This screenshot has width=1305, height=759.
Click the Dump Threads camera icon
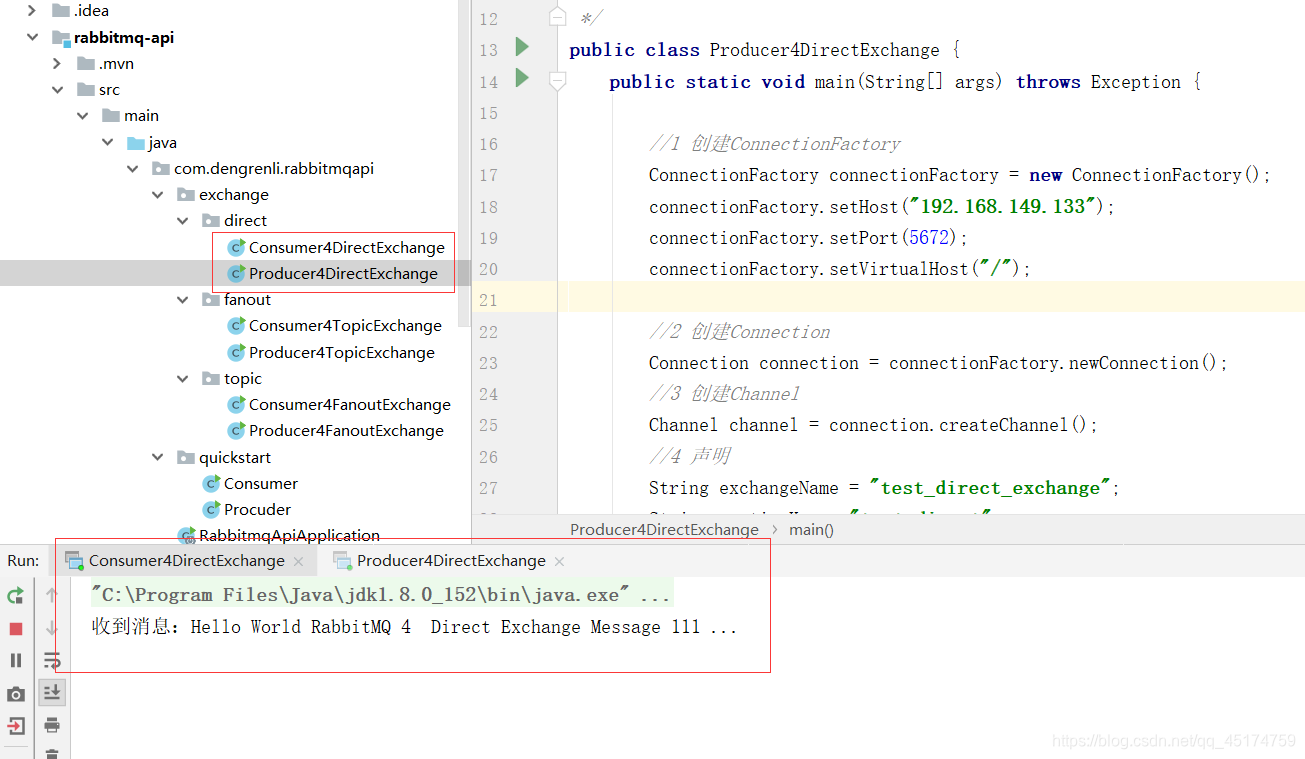tap(15, 693)
